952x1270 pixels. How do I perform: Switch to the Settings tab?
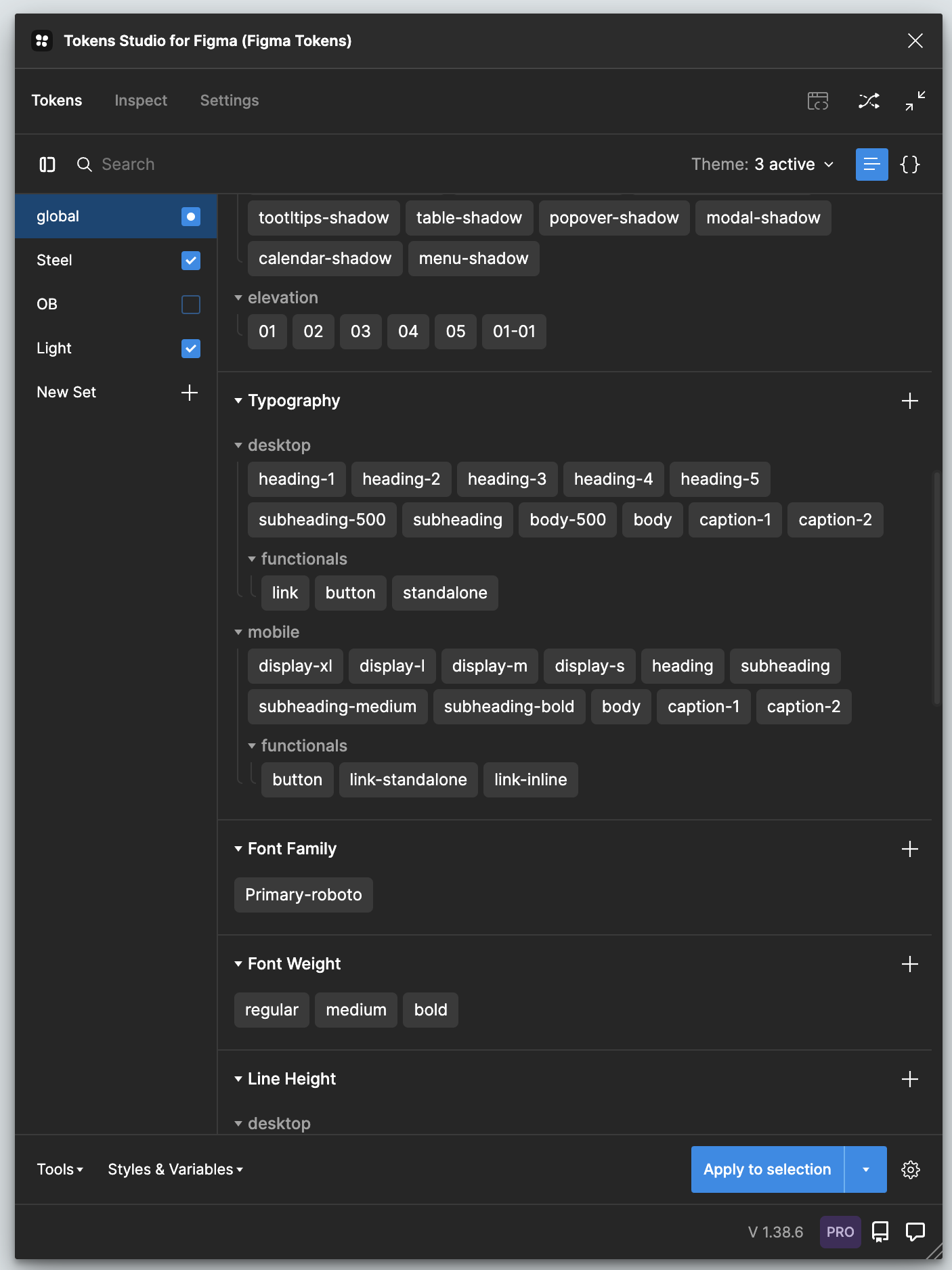pyautogui.click(x=230, y=101)
